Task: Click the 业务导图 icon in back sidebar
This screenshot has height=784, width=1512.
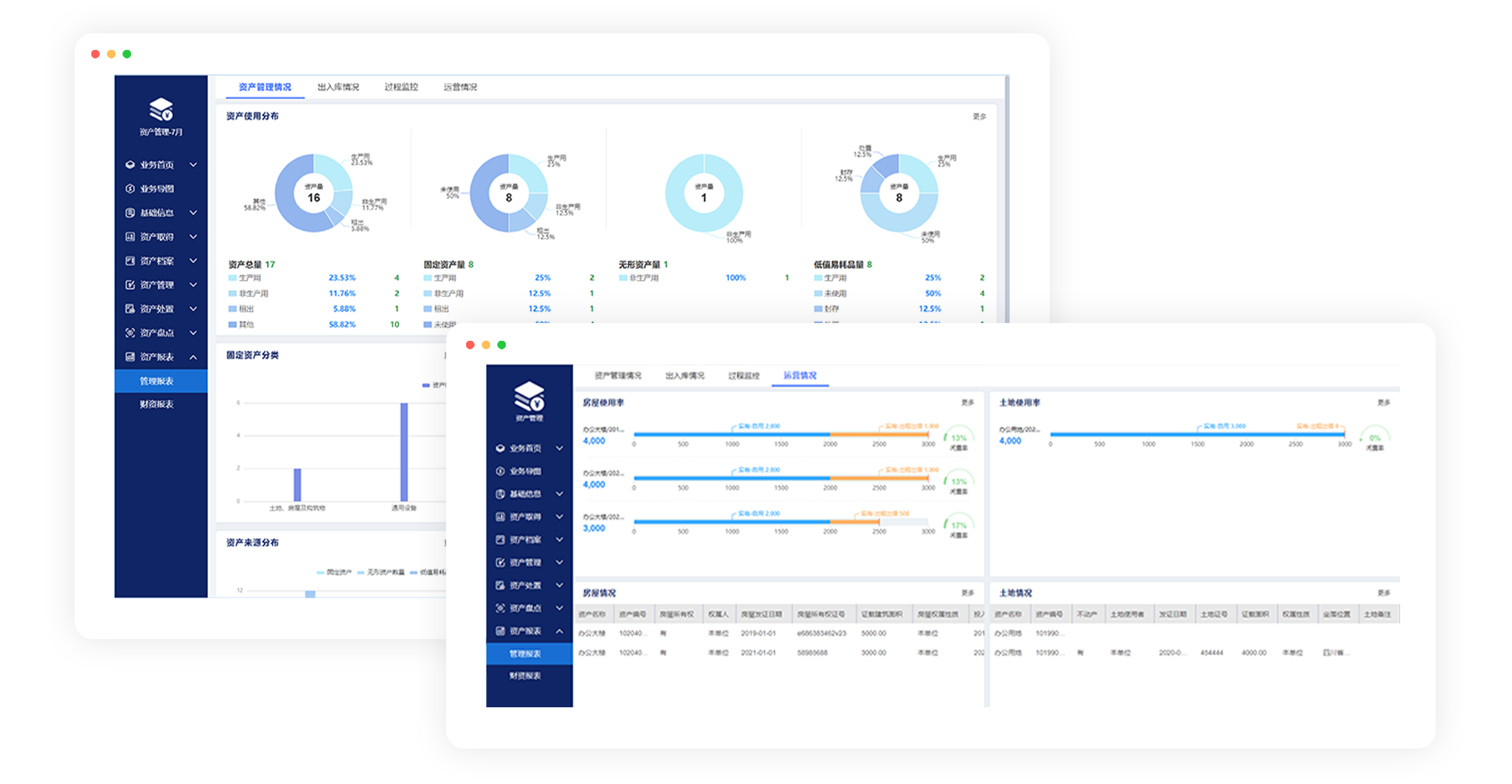Action: click(130, 189)
